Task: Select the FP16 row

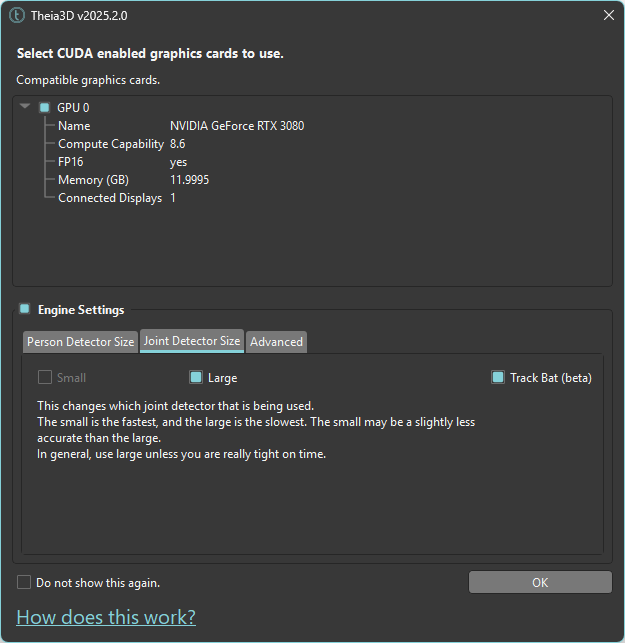Action: click(72, 162)
